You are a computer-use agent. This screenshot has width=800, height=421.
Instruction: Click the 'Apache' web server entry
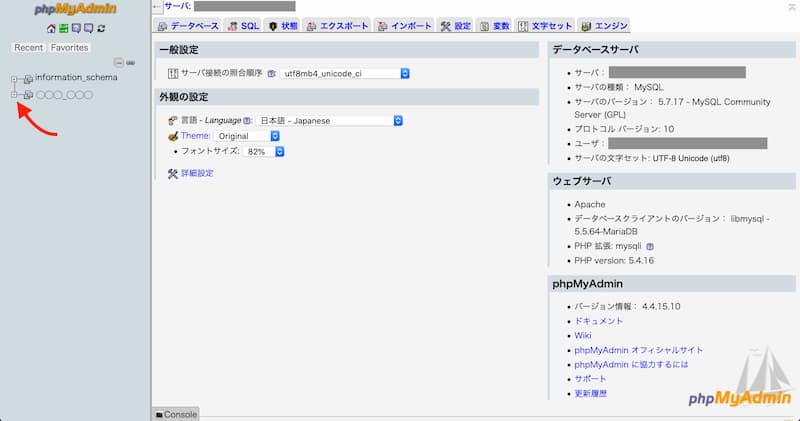pos(590,205)
